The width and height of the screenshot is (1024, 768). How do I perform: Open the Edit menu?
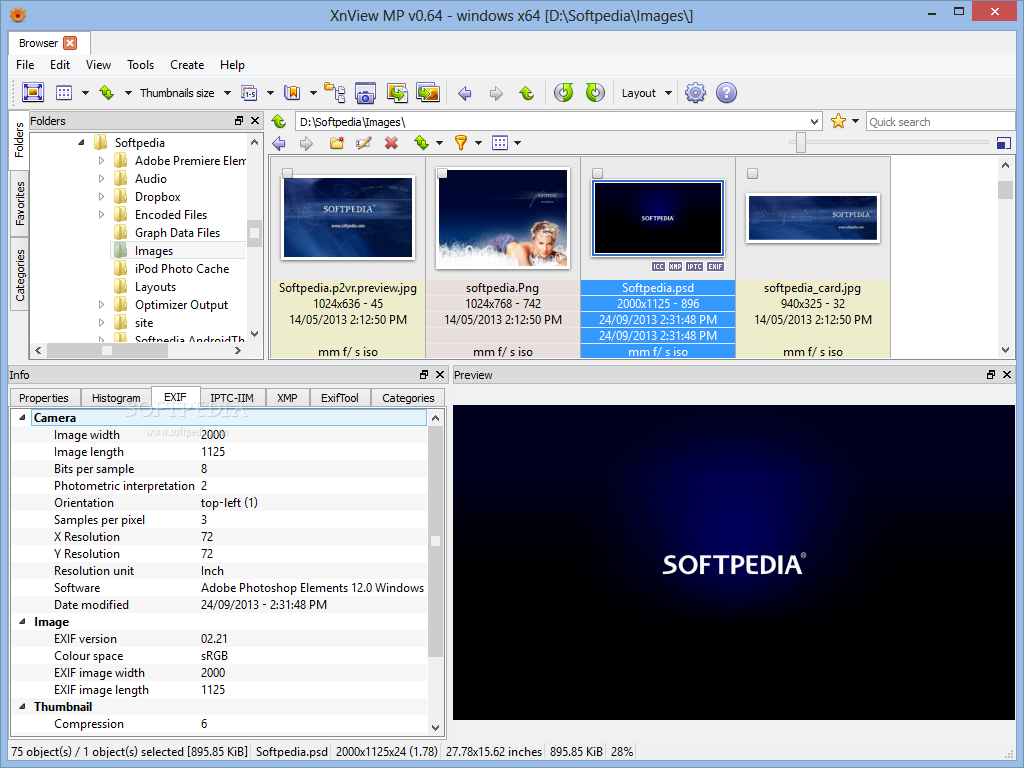59,65
